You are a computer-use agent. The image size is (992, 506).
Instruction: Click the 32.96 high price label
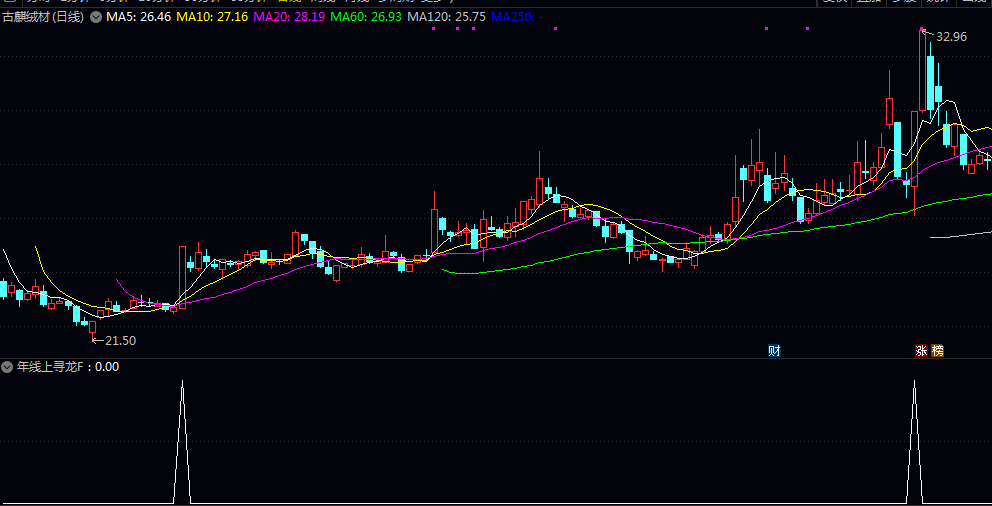[951, 37]
